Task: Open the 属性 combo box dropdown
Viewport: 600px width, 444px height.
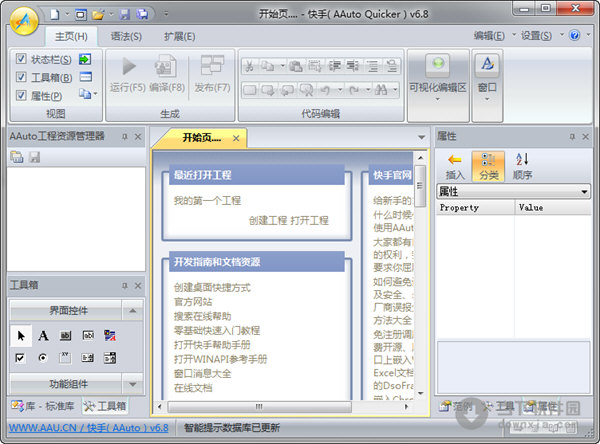Action: (584, 191)
